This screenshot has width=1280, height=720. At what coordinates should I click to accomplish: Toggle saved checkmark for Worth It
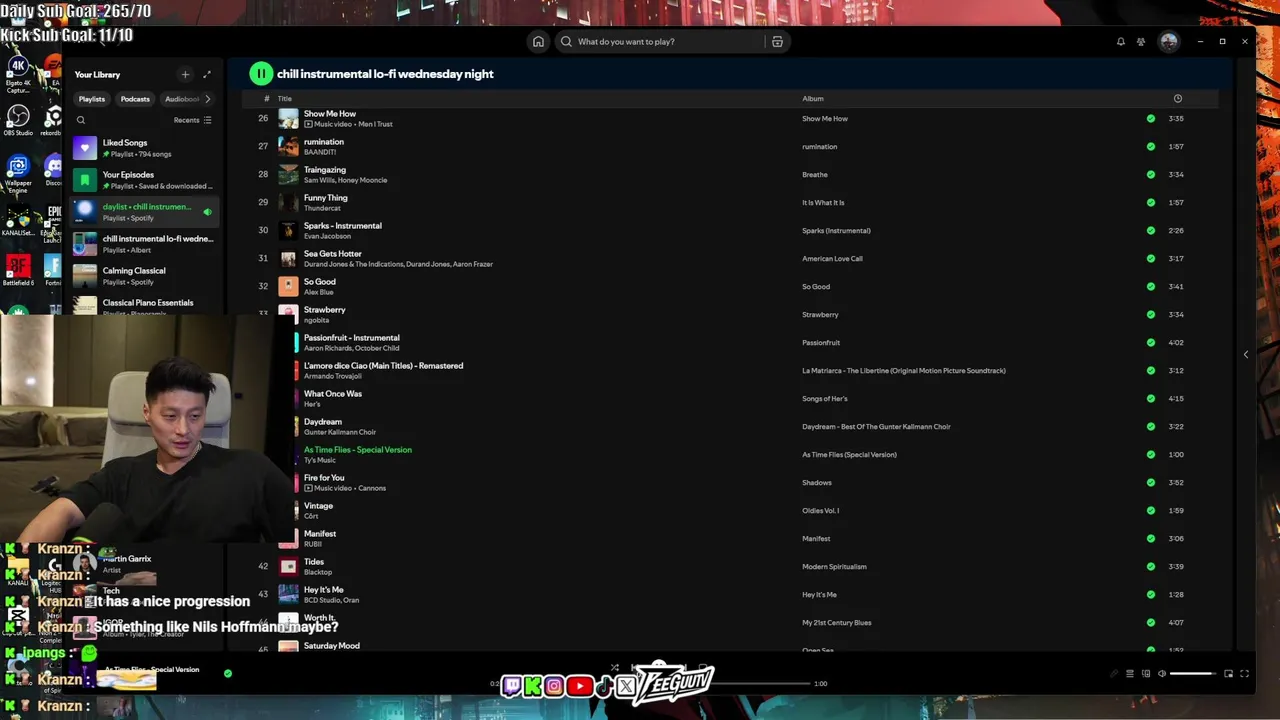1151,622
